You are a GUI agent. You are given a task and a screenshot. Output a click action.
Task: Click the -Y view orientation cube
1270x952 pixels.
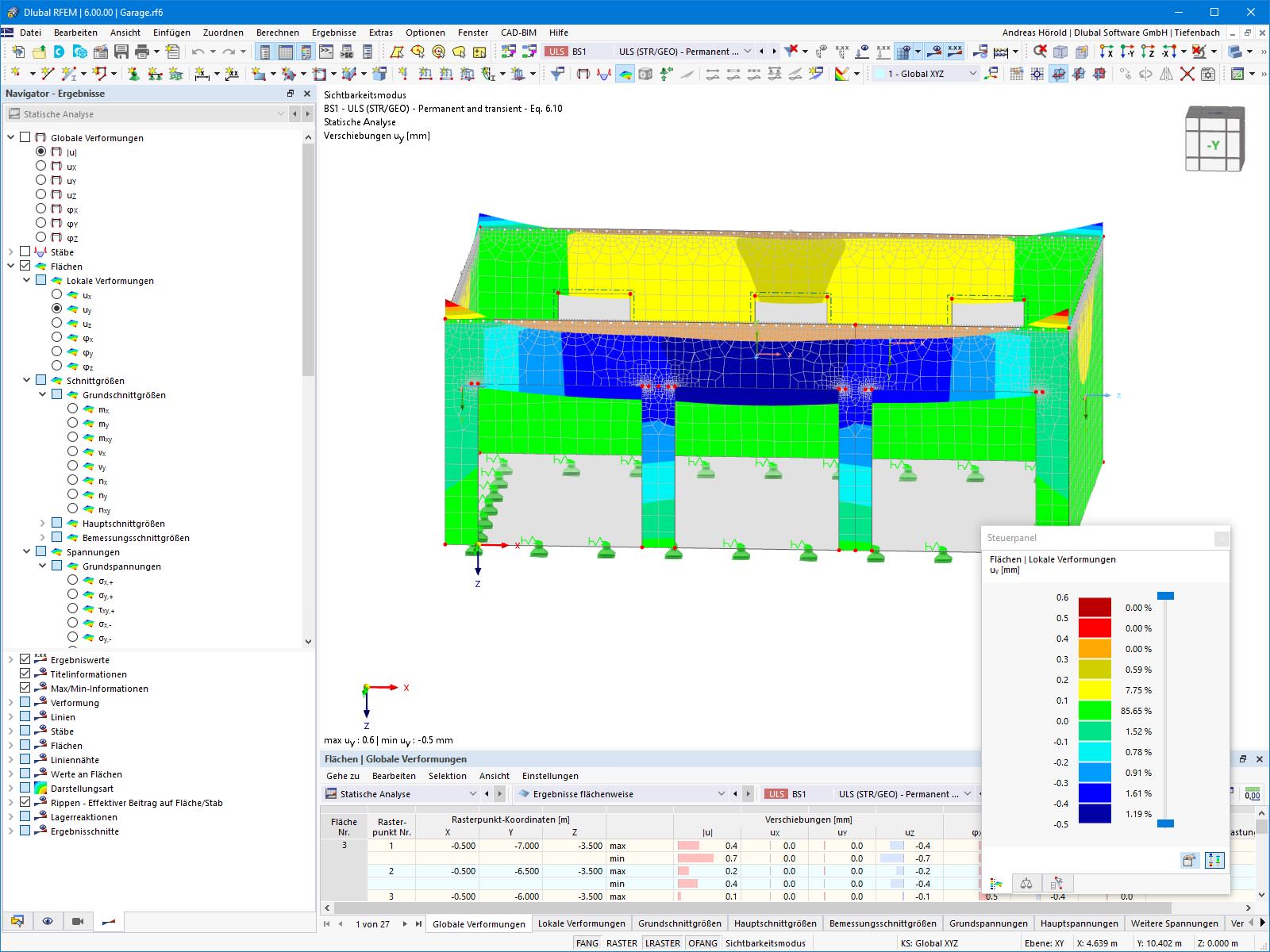(x=1214, y=140)
